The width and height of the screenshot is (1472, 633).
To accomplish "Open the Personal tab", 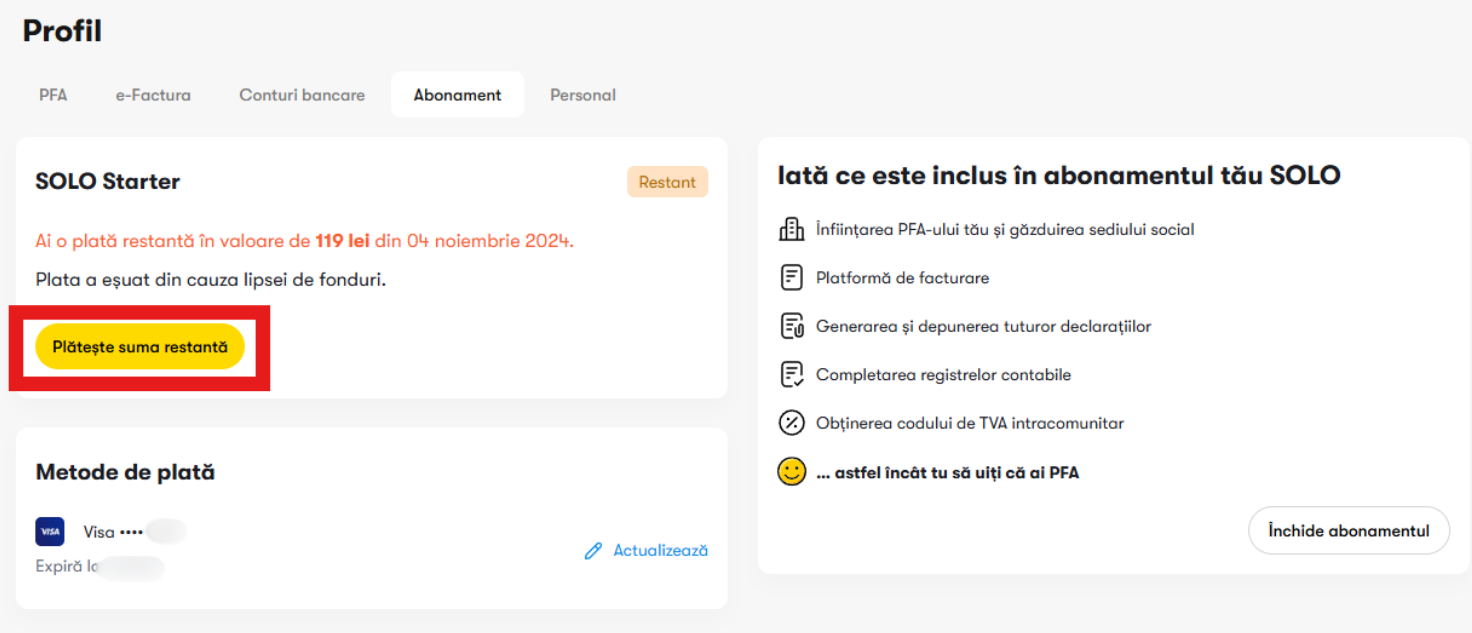I will tap(583, 95).
